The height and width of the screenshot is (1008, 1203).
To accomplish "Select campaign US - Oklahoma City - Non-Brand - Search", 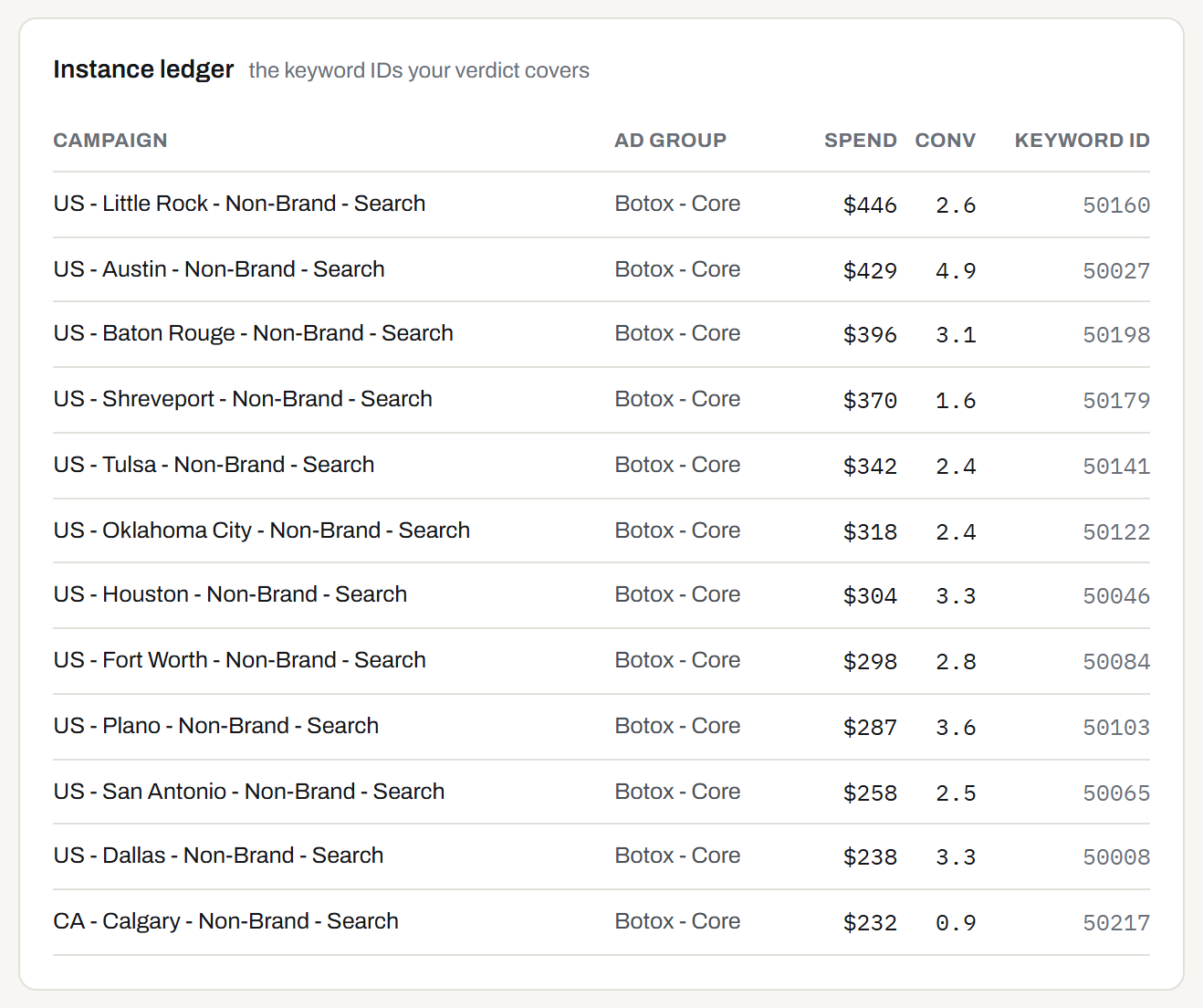I will (x=262, y=530).
